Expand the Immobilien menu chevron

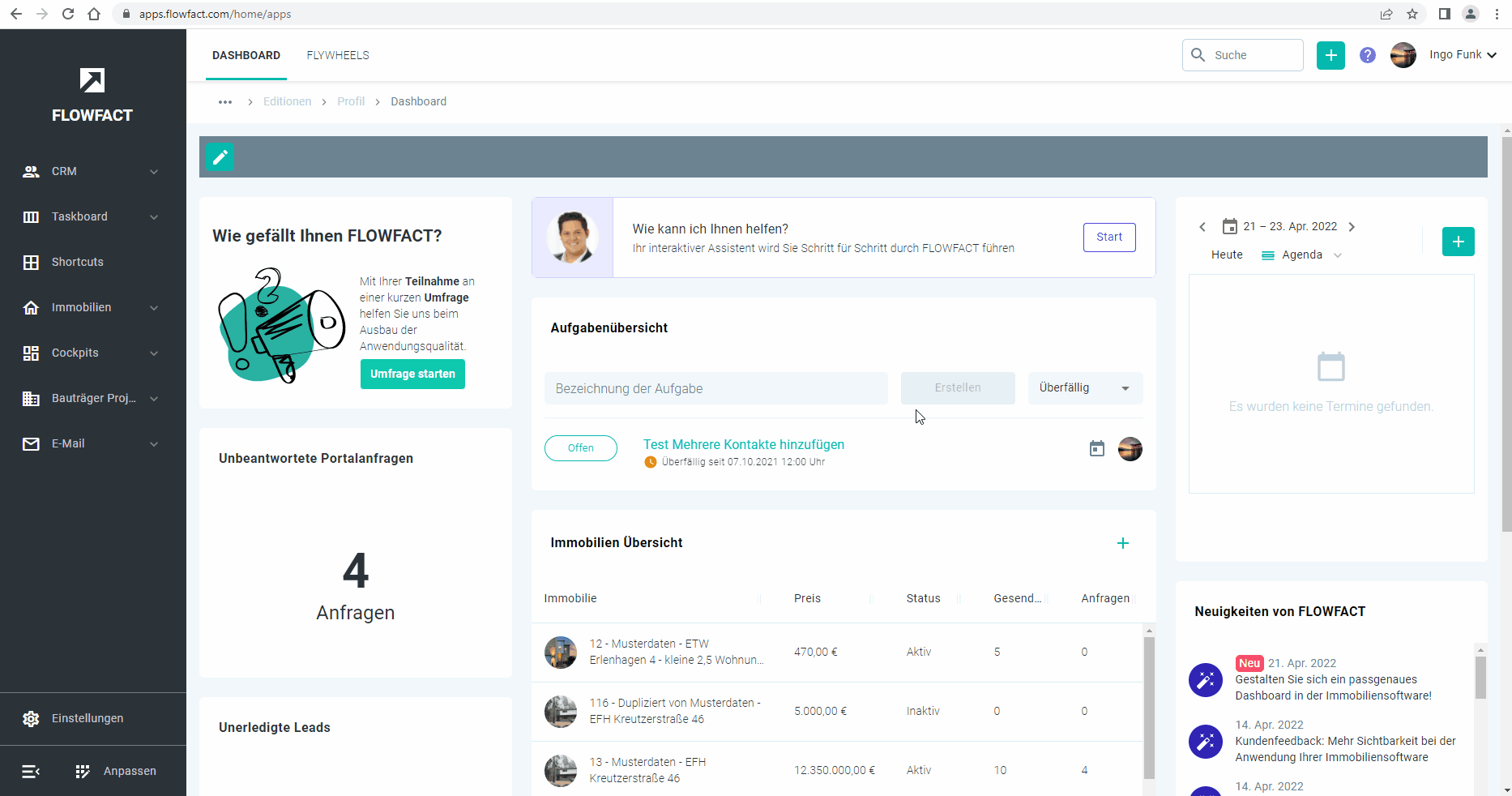tap(154, 308)
